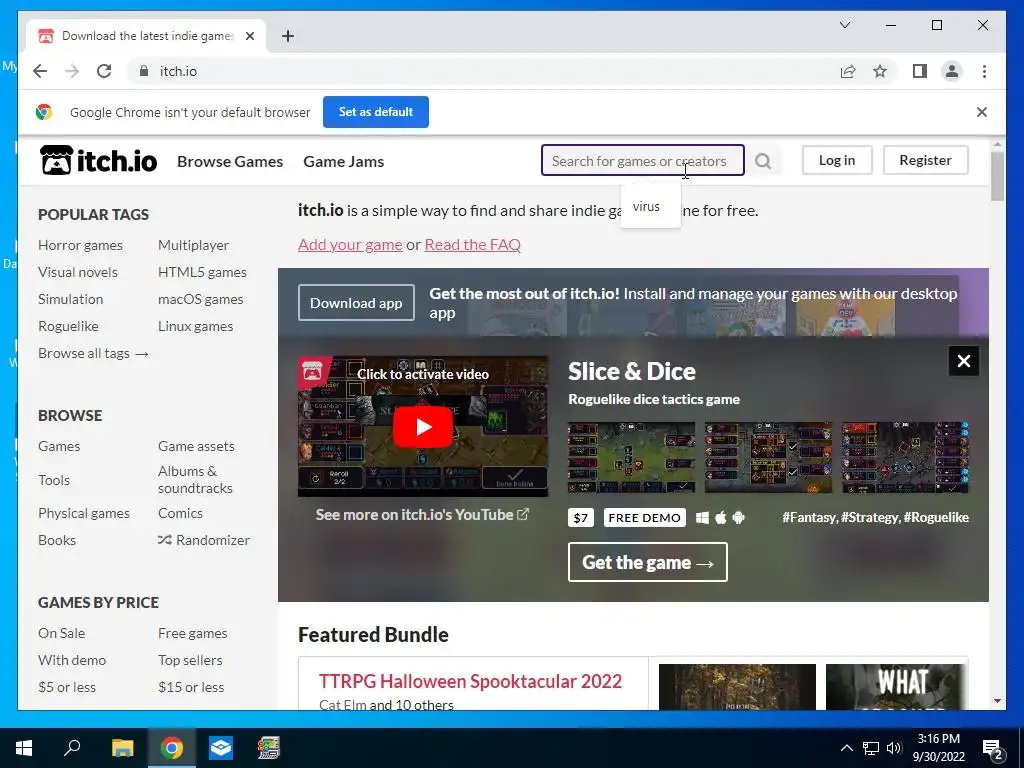Click the forward navigation arrow
The width and height of the screenshot is (1024, 768).
(72, 71)
